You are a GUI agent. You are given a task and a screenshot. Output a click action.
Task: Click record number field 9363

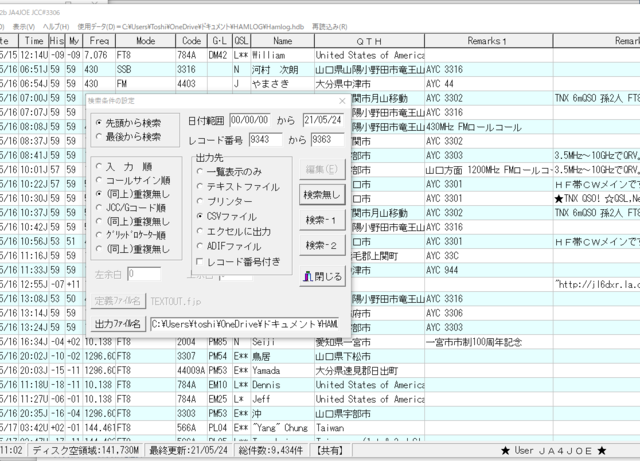[327, 140]
